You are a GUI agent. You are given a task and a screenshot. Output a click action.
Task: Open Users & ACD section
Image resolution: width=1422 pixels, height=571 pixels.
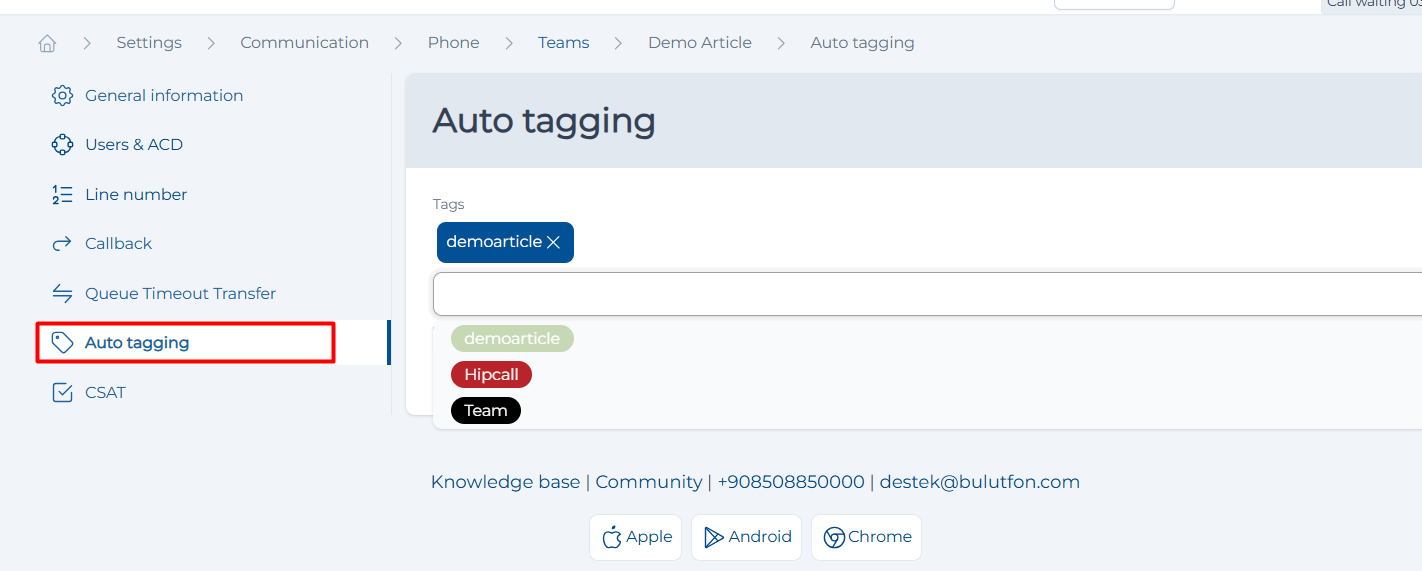(x=134, y=145)
